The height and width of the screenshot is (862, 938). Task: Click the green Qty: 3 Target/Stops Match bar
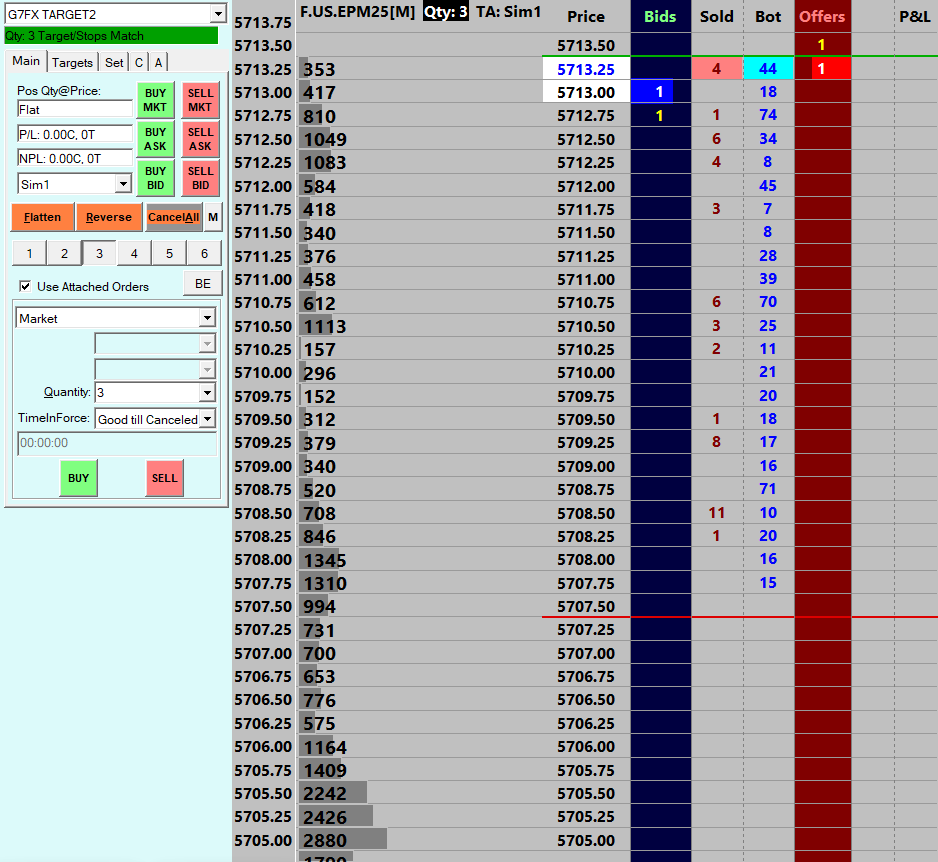click(111, 35)
